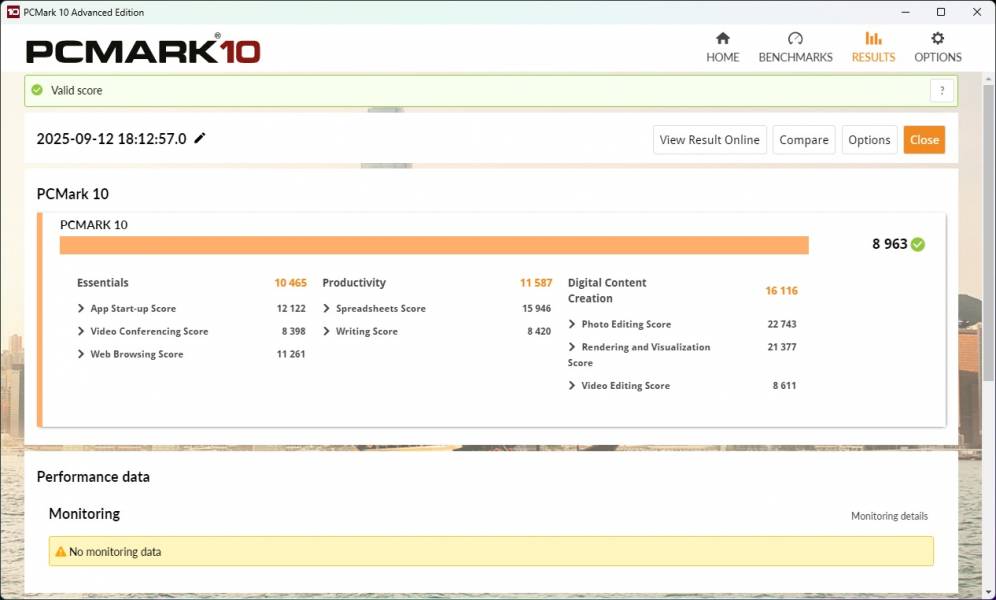Click the pencil icon to rename result

click(x=200, y=139)
